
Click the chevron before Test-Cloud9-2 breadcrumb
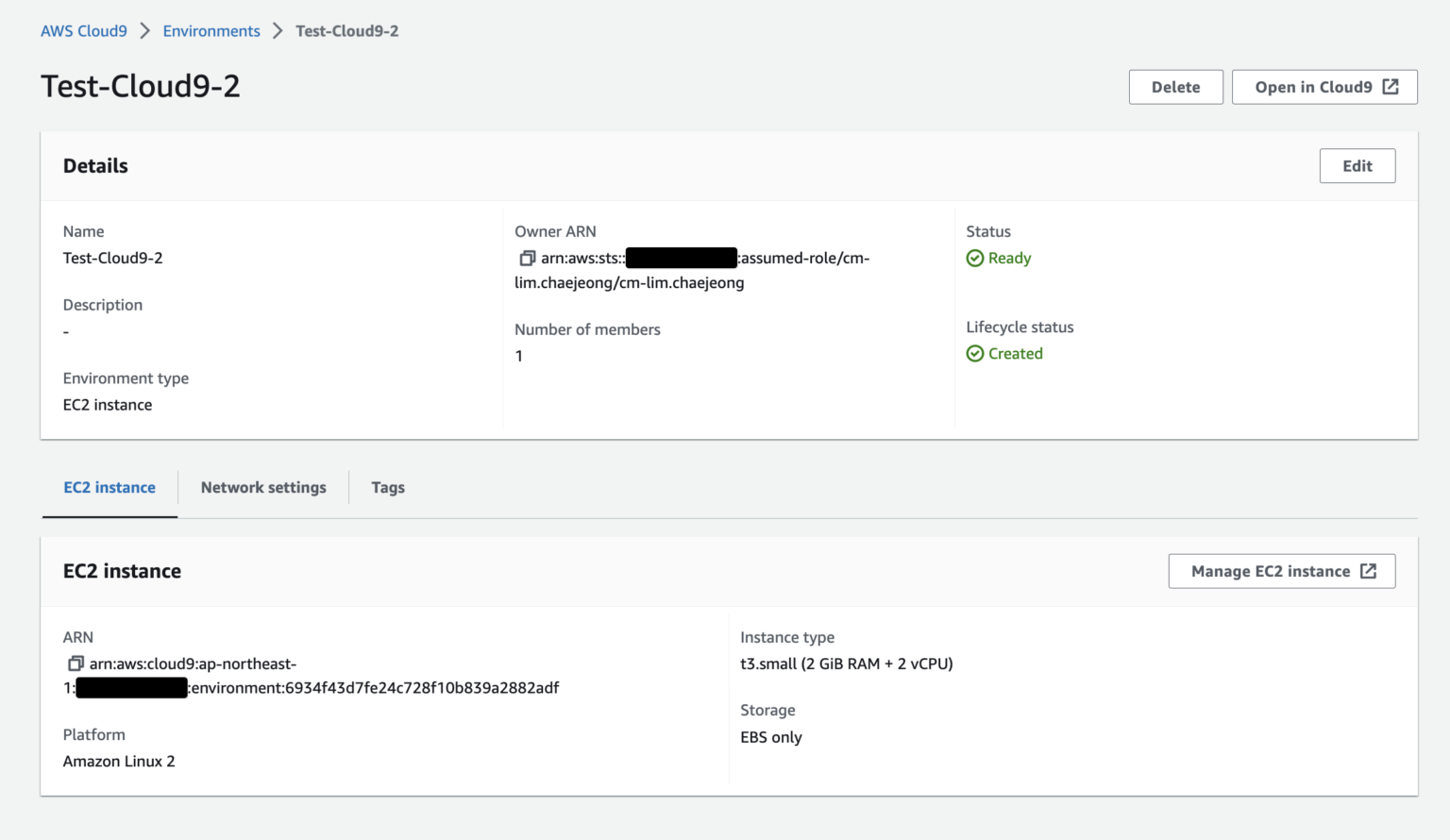(276, 30)
